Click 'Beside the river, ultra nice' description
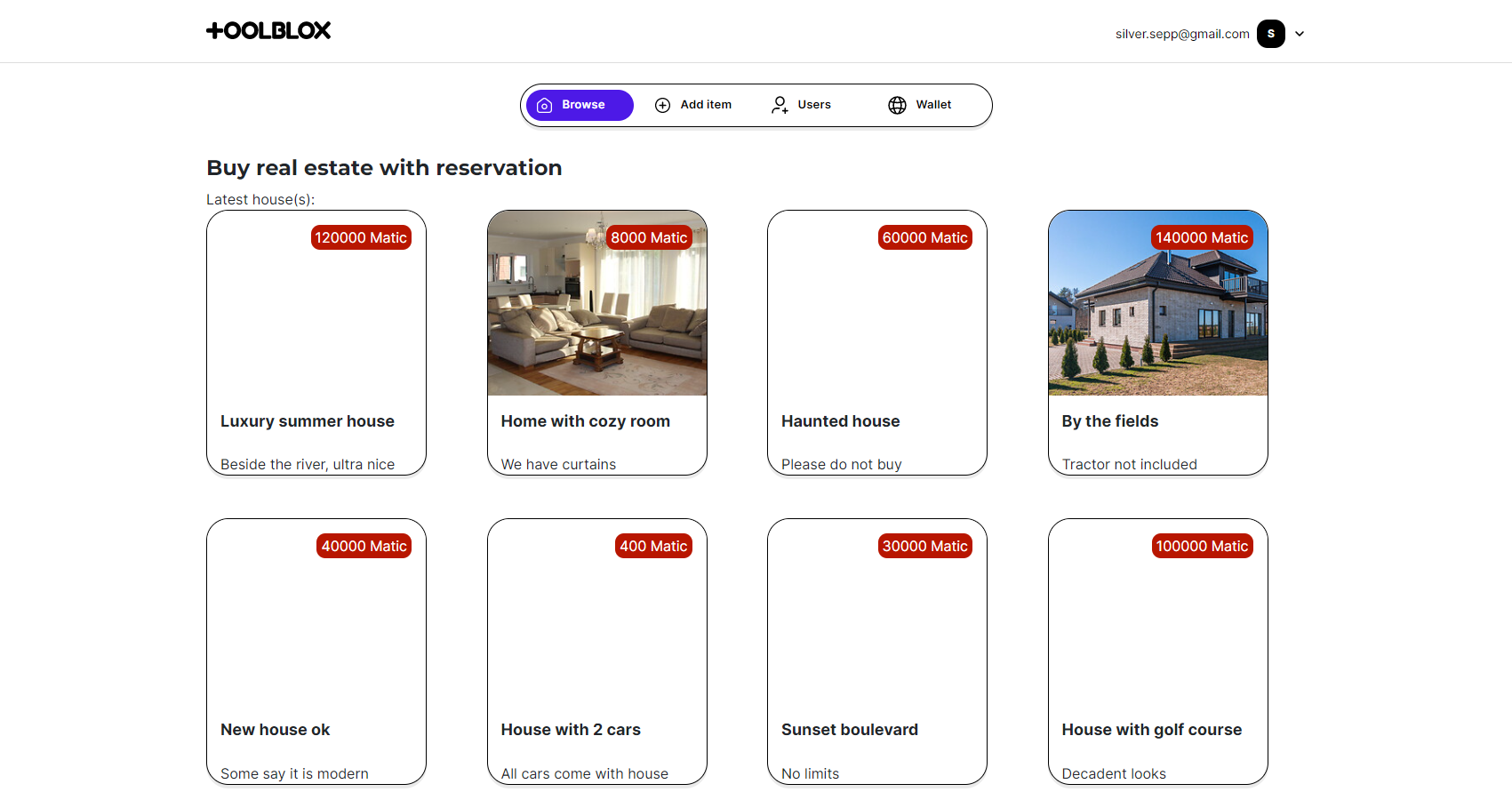Viewport: 1512px width, 808px height. pyautogui.click(x=308, y=464)
